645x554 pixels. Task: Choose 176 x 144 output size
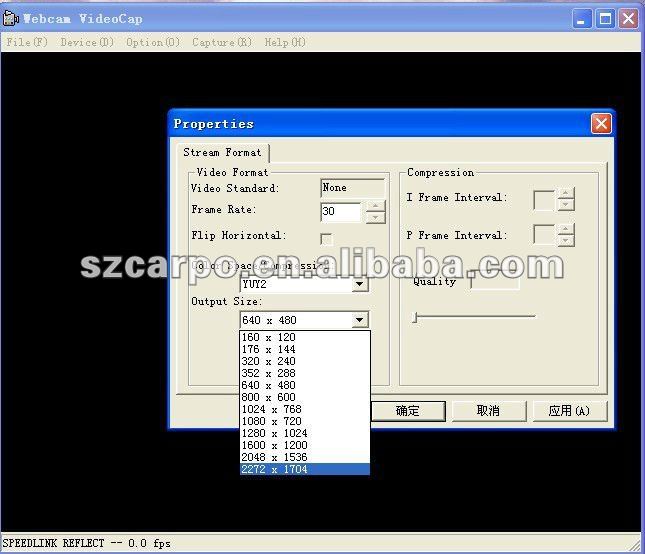305,349
